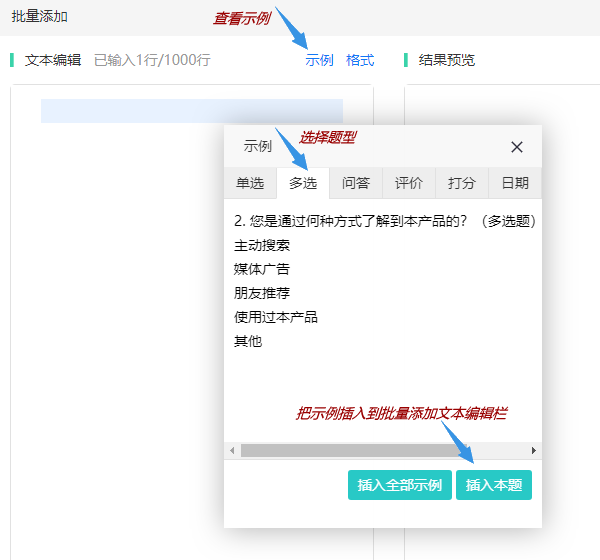Viewport: 600px width, 560px height.
Task: Click the 插入全部示例 button
Action: [x=400, y=485]
